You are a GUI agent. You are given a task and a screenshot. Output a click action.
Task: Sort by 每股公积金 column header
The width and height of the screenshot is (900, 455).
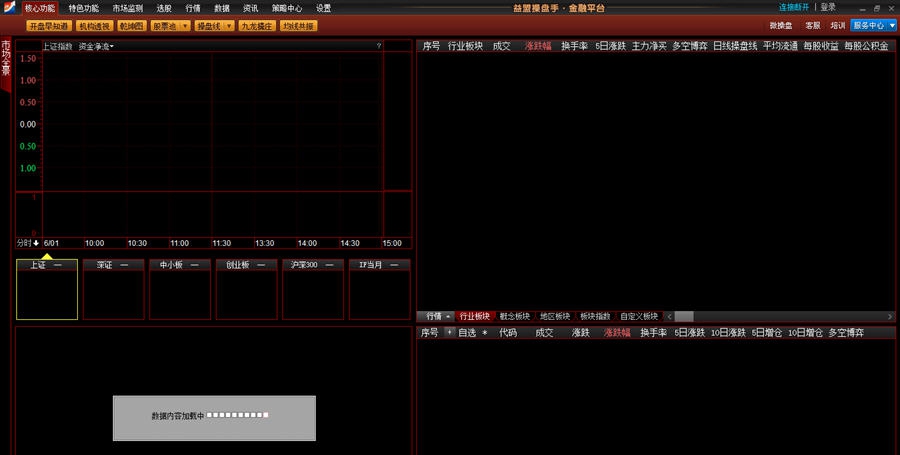(x=866, y=46)
